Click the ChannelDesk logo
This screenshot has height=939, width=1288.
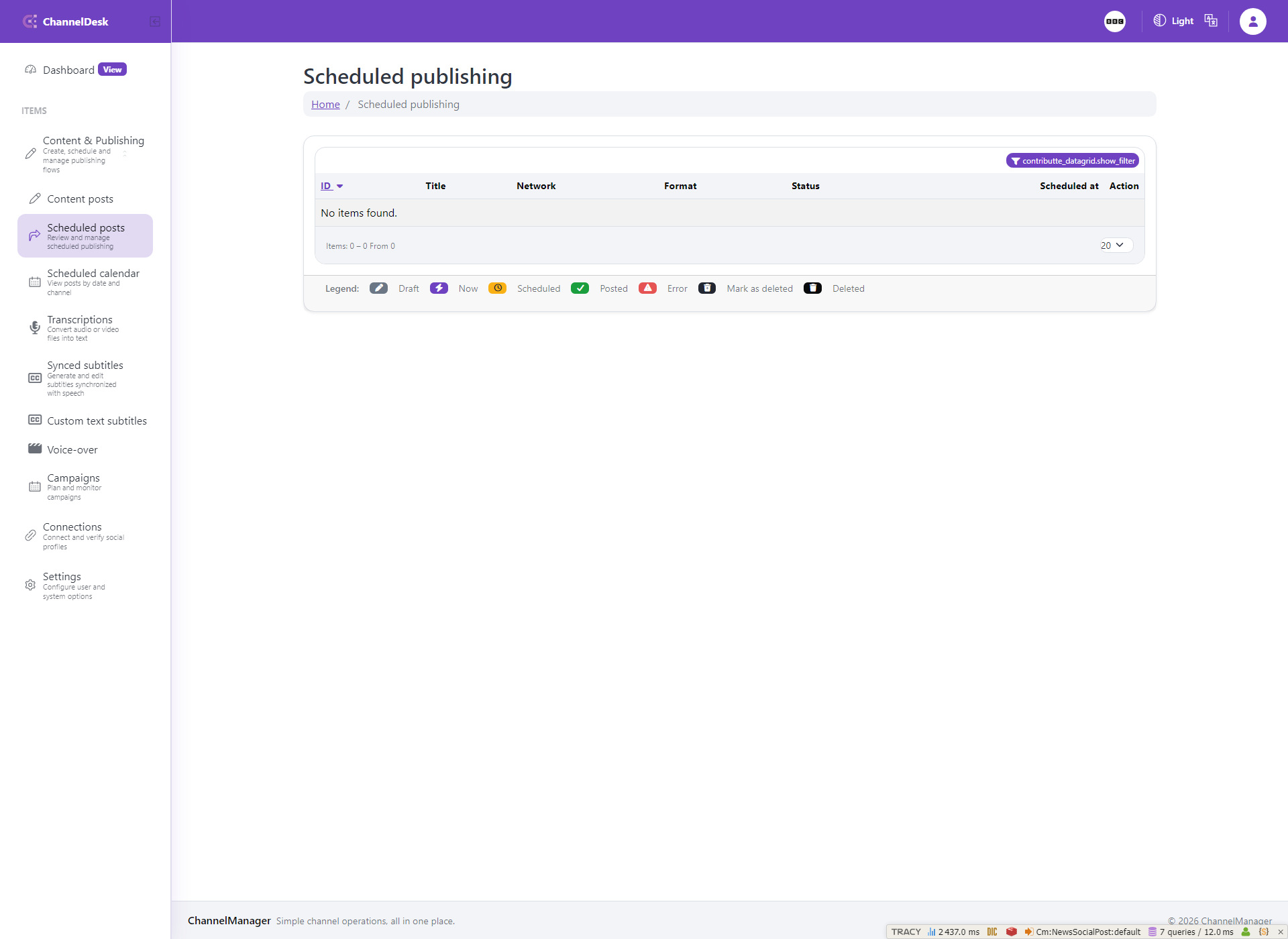[x=66, y=21]
